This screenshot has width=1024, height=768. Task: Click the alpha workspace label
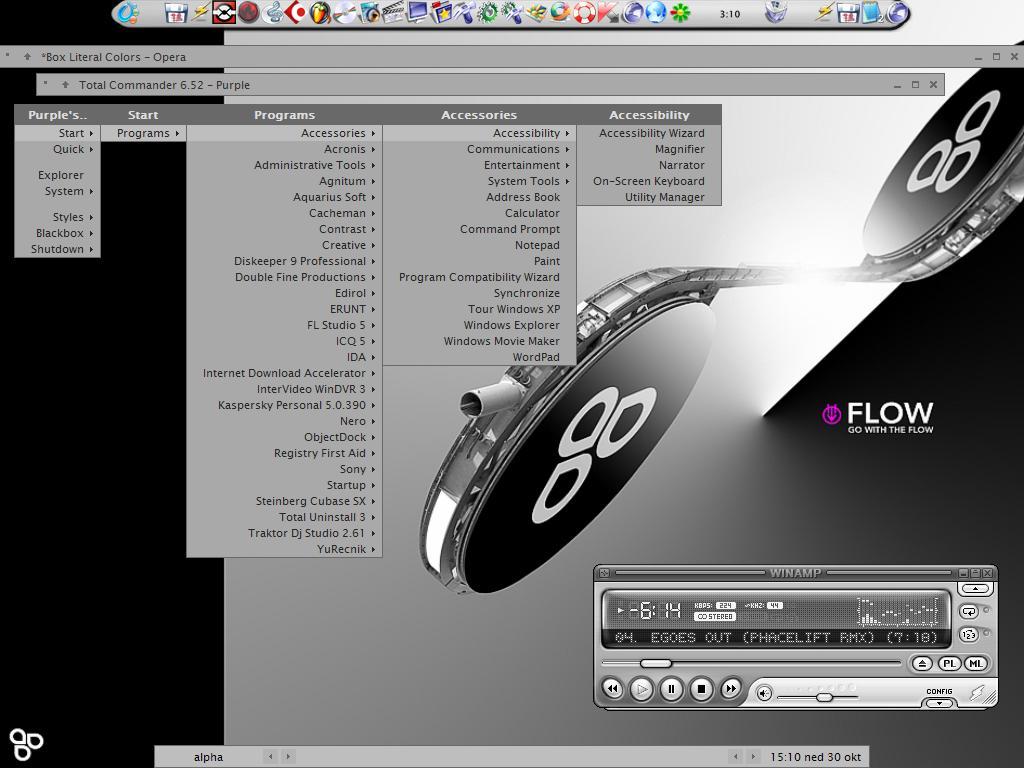[x=208, y=757]
